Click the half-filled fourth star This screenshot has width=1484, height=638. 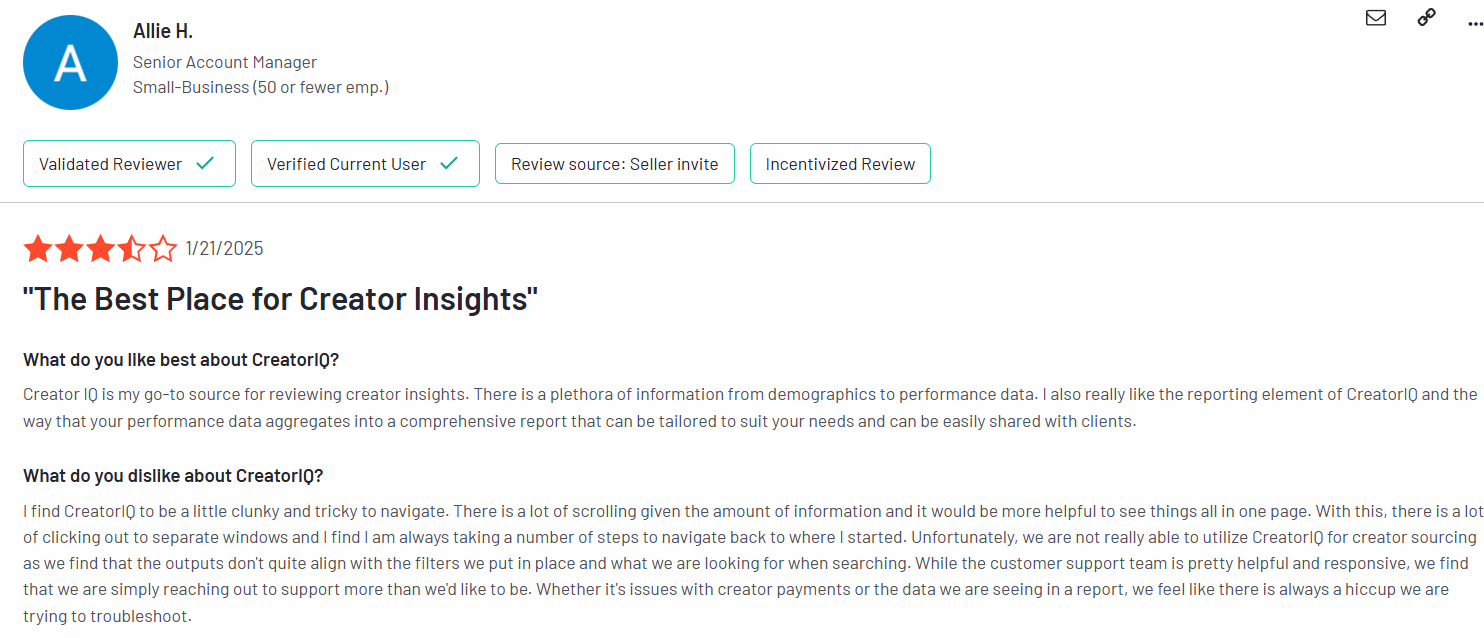tap(131, 248)
